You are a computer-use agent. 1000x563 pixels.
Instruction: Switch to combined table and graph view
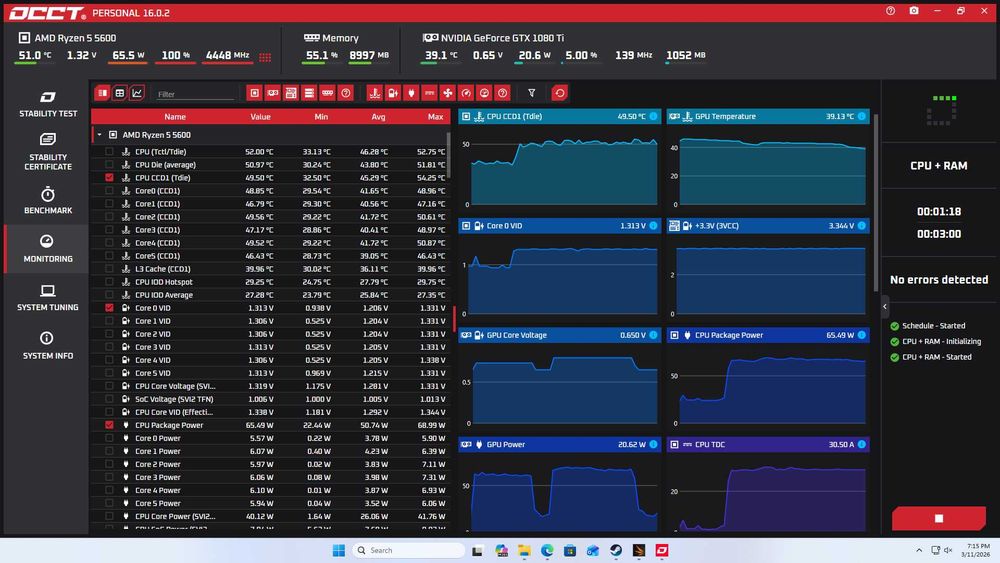coord(102,93)
